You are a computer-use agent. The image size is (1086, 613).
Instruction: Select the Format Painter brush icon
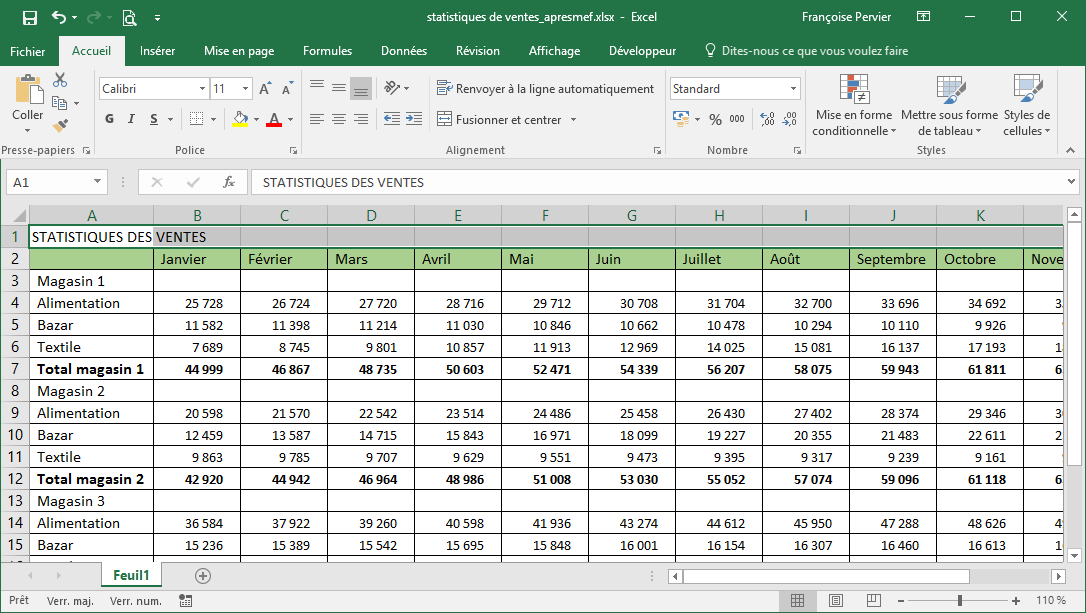60,126
